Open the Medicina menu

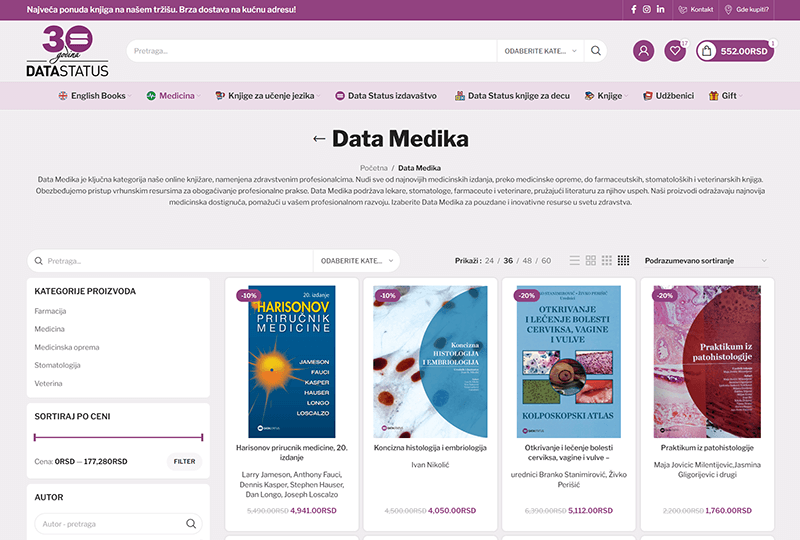(x=173, y=95)
